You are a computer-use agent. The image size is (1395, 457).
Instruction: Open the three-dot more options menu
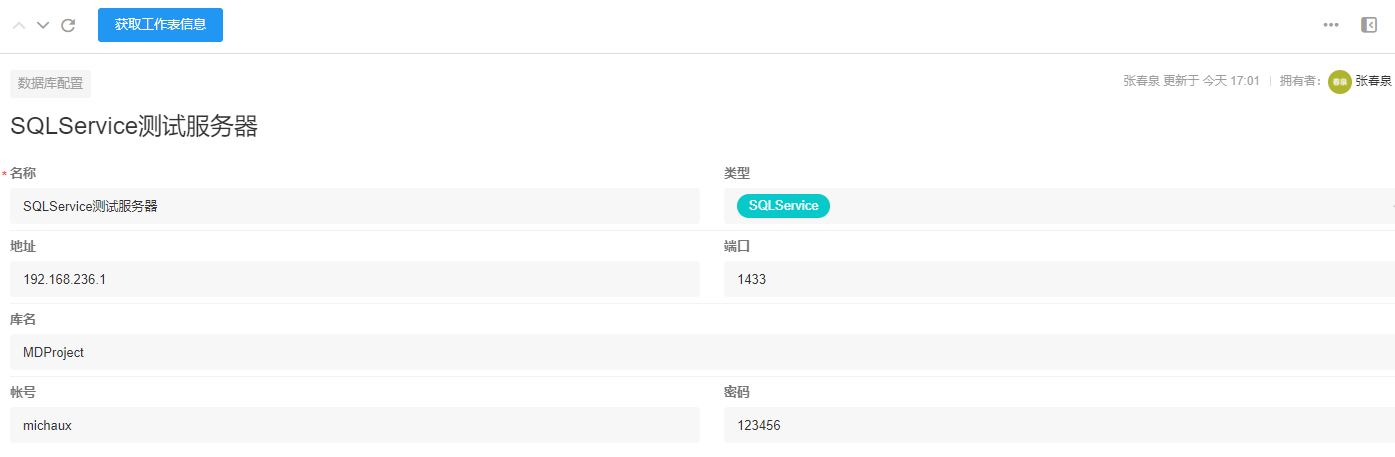1331,25
